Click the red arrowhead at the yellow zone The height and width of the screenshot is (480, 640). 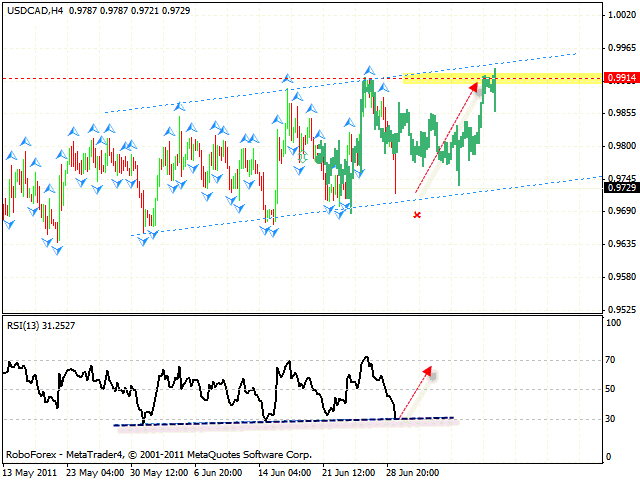(472, 89)
